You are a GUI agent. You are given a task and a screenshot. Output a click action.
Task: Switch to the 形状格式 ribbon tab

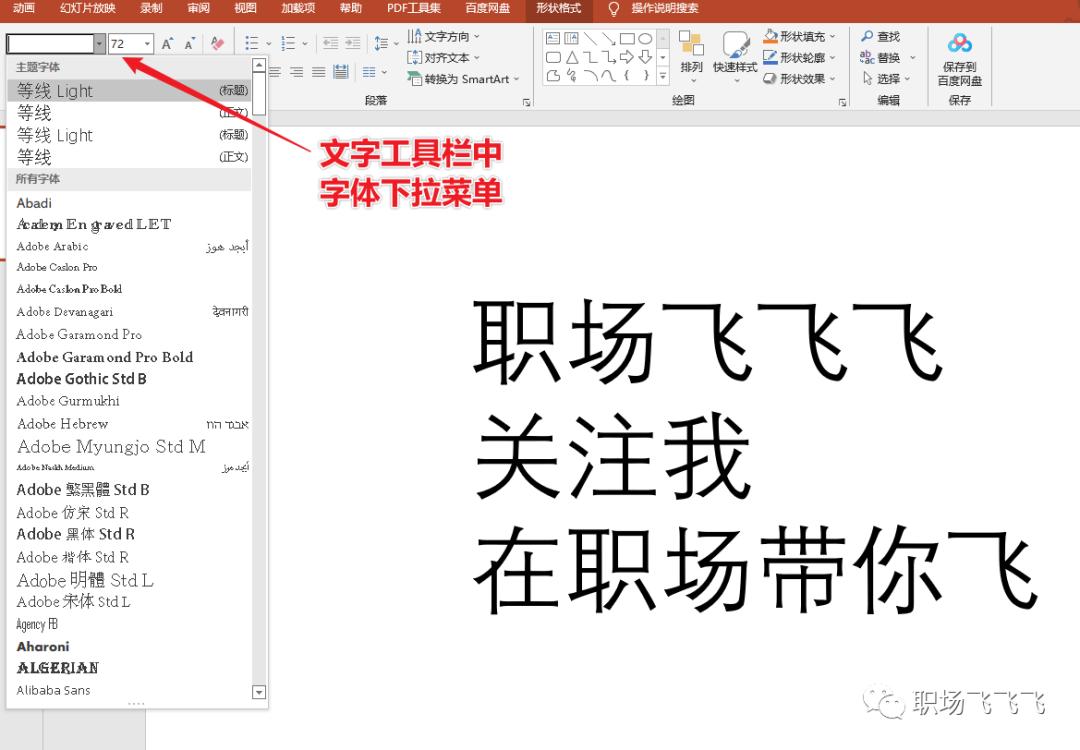click(x=558, y=10)
